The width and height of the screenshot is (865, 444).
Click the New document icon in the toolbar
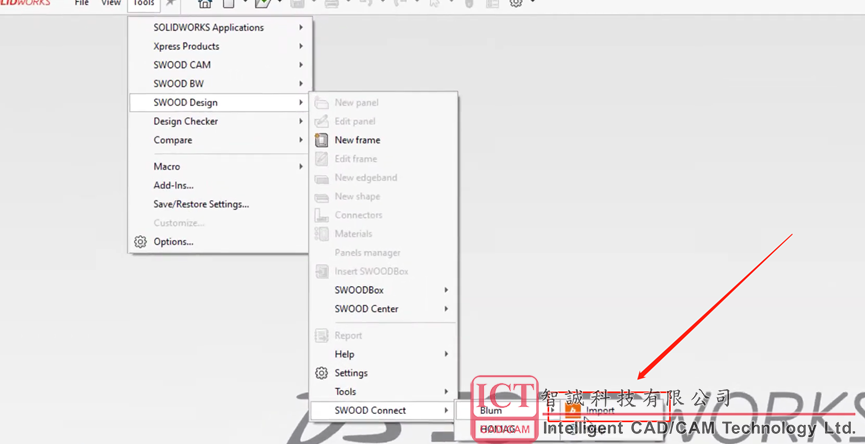tap(228, 3)
